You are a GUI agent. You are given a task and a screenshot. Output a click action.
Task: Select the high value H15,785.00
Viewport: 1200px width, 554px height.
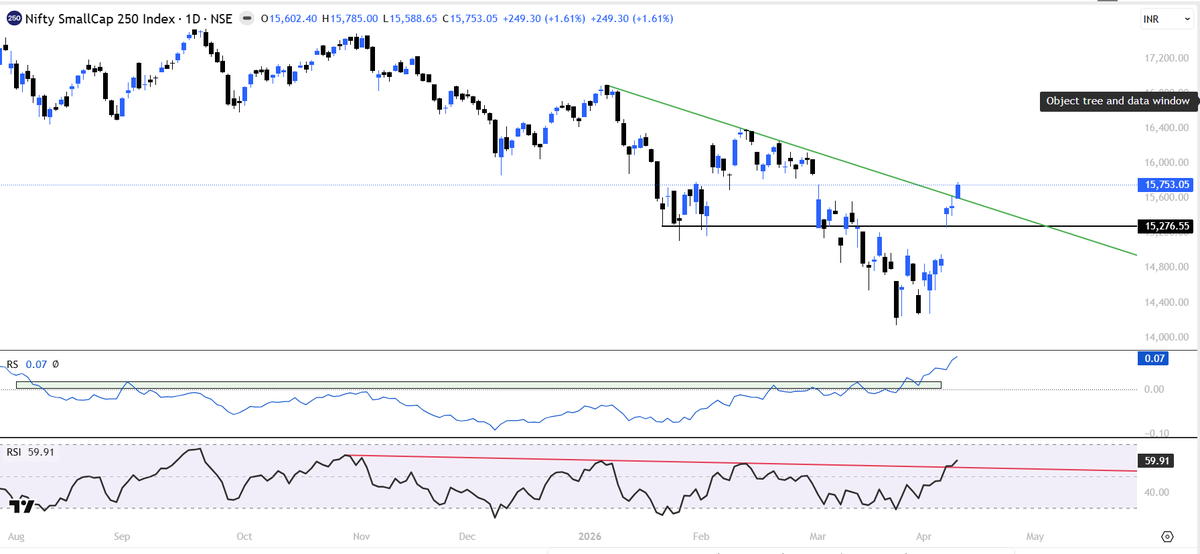pos(351,18)
